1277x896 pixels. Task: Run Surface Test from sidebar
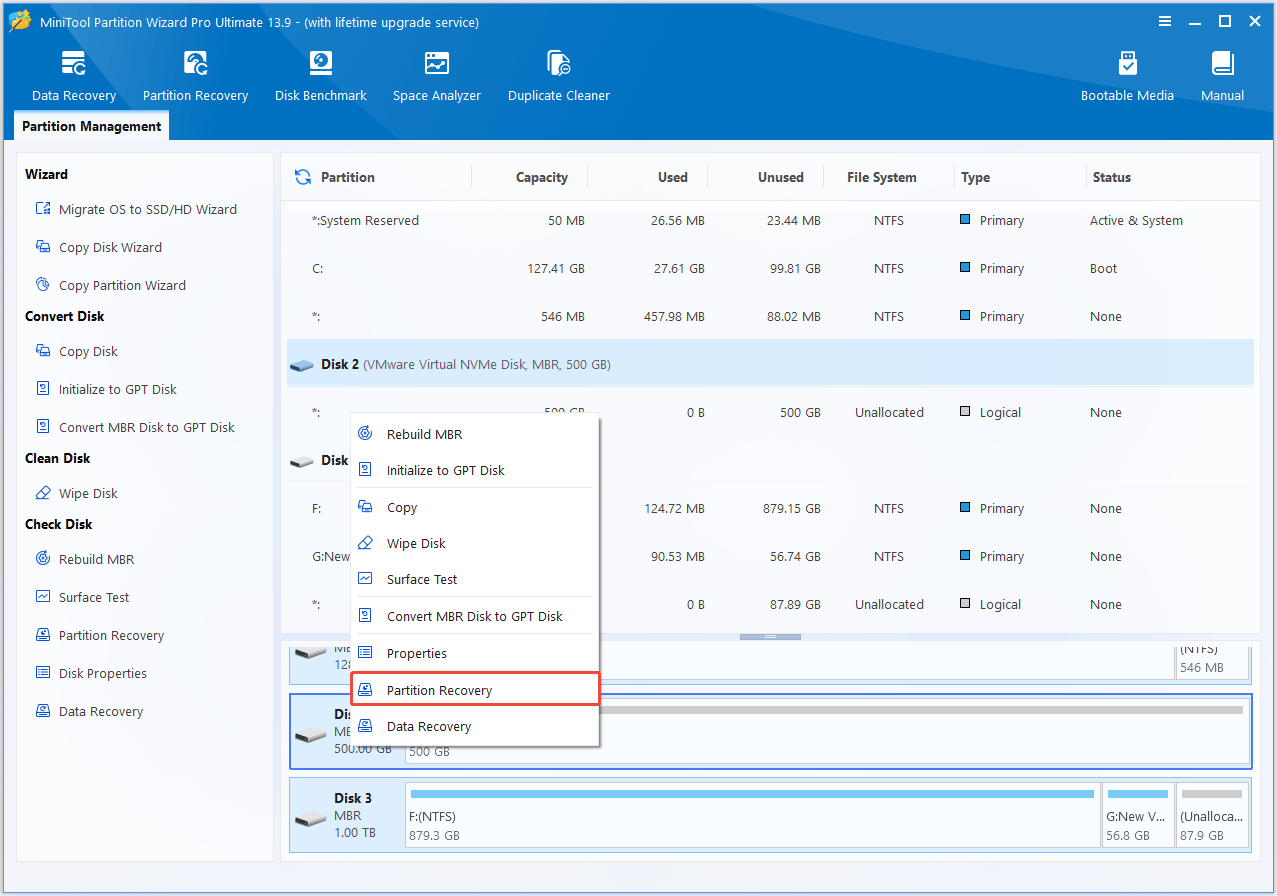pos(82,597)
